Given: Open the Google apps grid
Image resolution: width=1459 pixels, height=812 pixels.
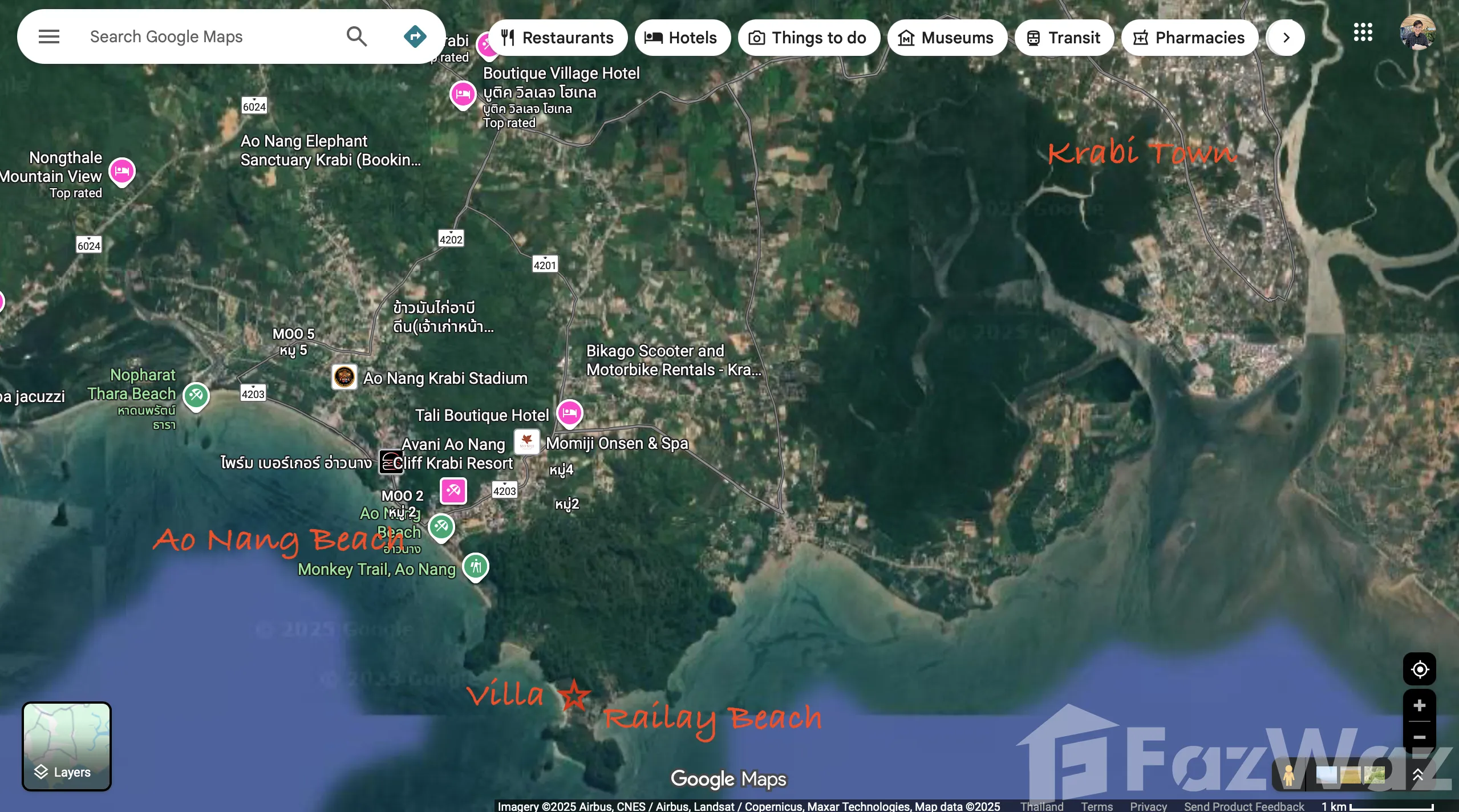Looking at the screenshot, I should [x=1363, y=33].
